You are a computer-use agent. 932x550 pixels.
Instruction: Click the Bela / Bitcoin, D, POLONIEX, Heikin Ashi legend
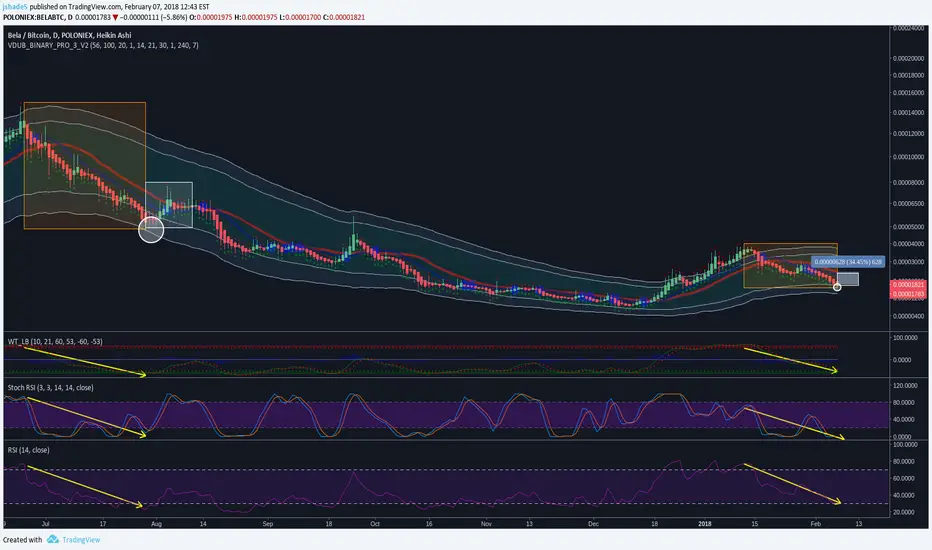(70, 35)
